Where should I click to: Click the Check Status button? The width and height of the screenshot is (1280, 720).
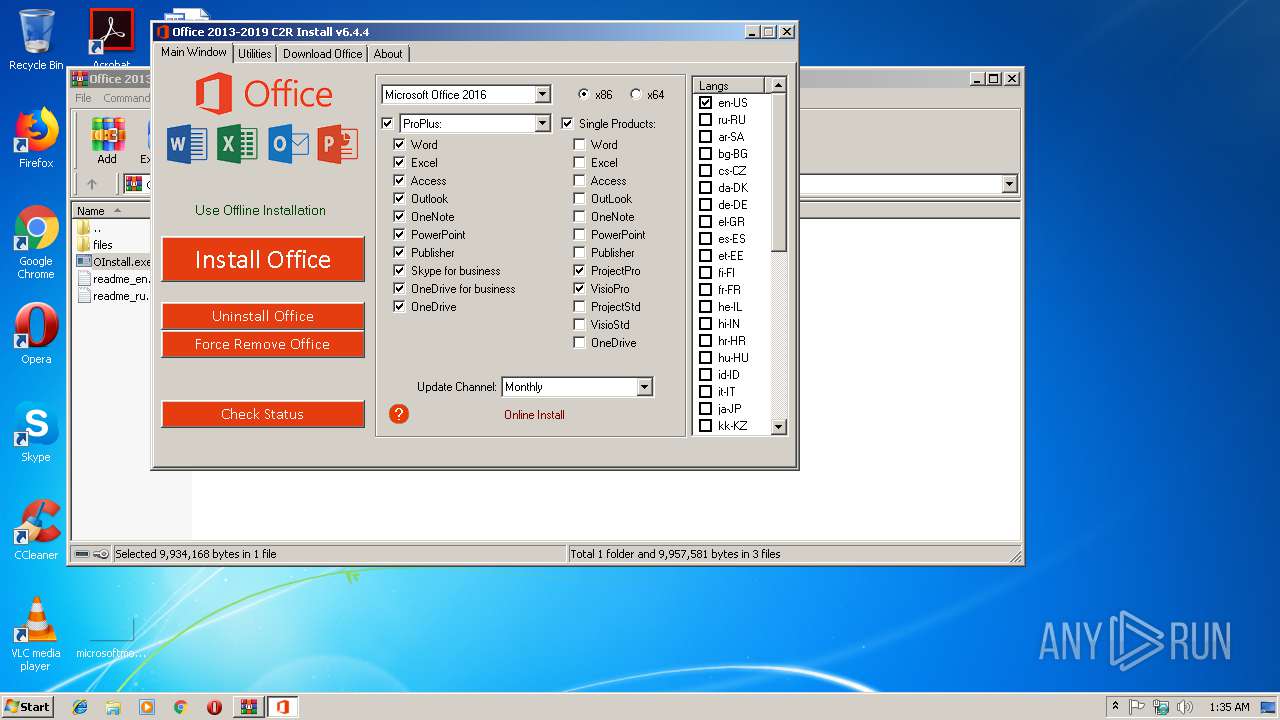click(263, 414)
